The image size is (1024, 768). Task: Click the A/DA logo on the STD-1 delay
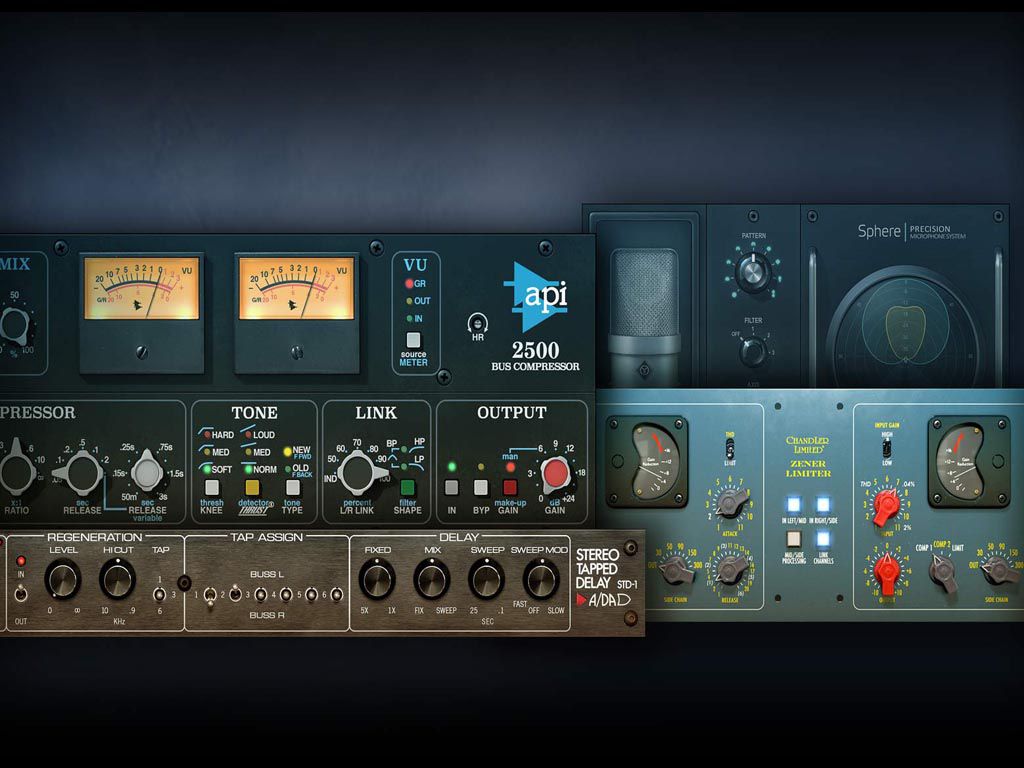pyautogui.click(x=604, y=600)
